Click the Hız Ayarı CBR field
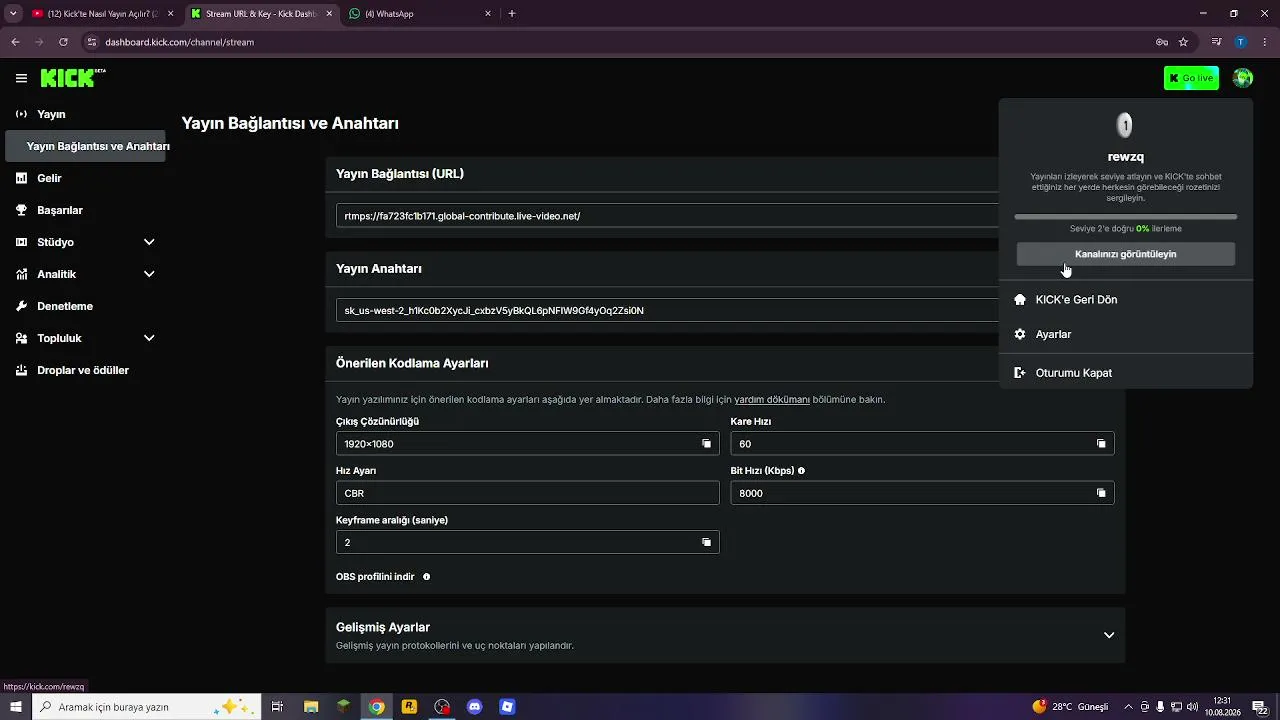Image resolution: width=1280 pixels, height=720 pixels. pos(527,493)
